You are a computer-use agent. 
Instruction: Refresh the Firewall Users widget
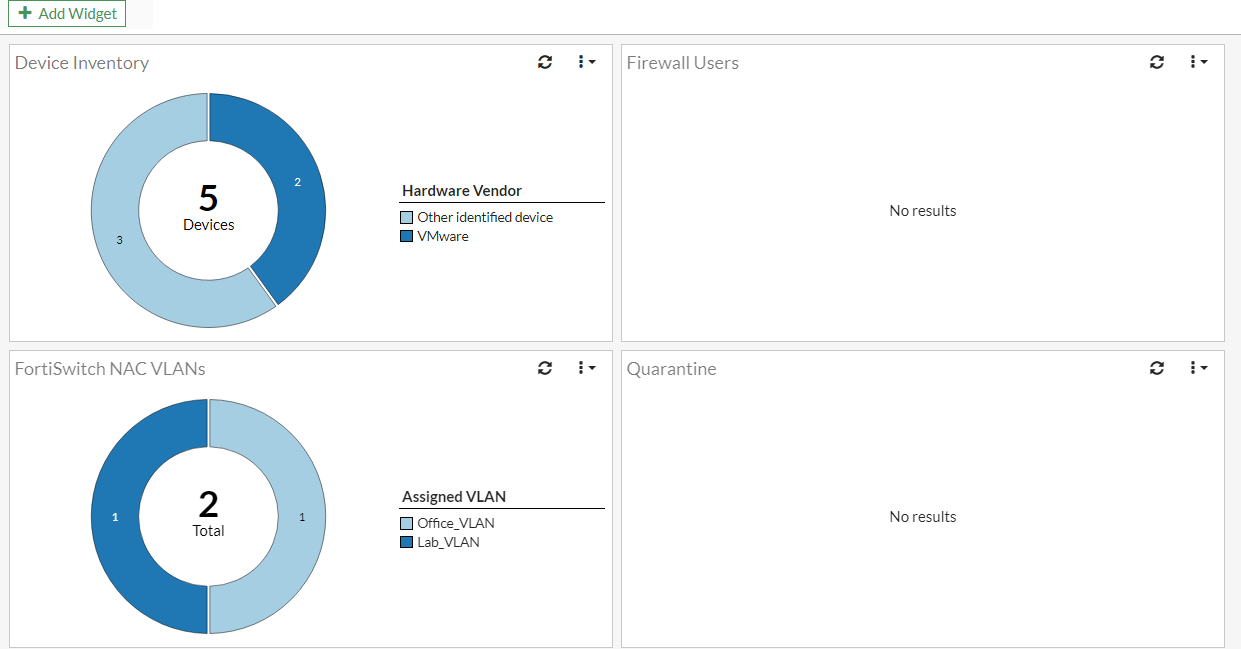point(1157,61)
